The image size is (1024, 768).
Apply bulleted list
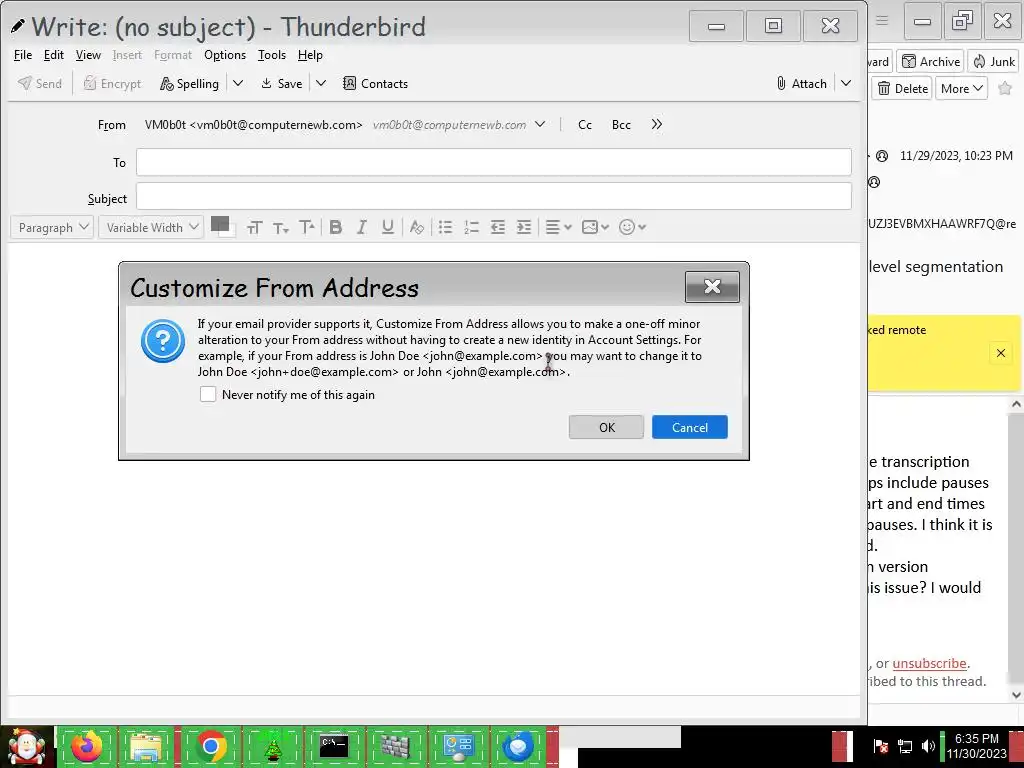pos(445,227)
